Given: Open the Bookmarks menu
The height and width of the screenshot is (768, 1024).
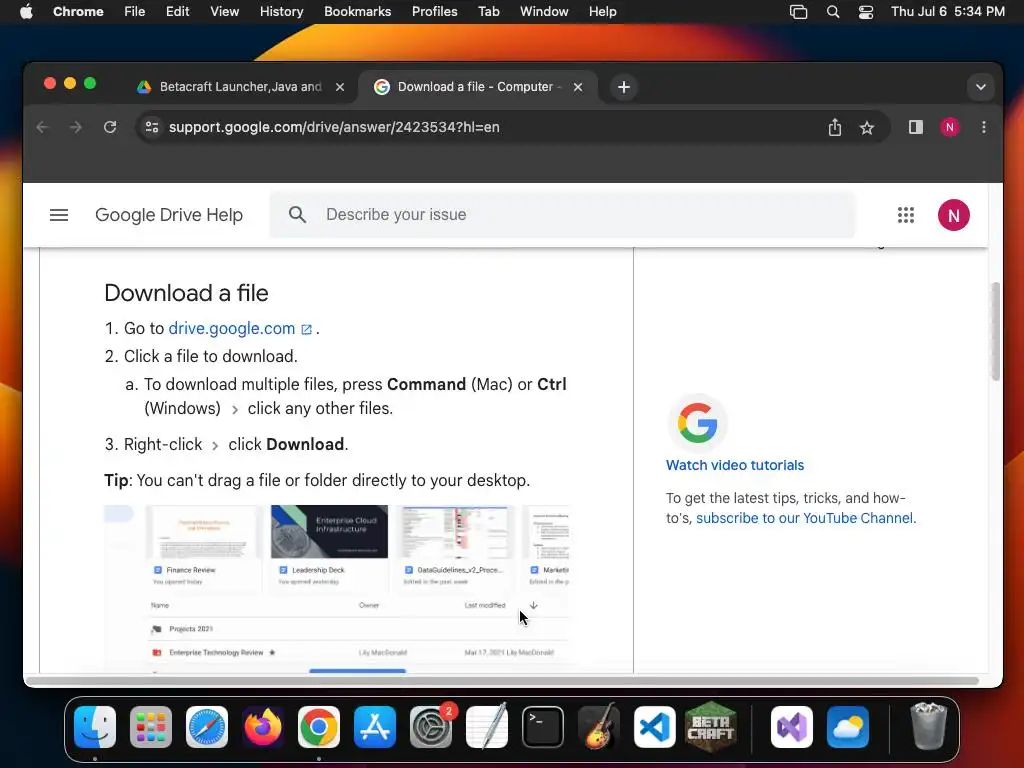Looking at the screenshot, I should pos(357,11).
